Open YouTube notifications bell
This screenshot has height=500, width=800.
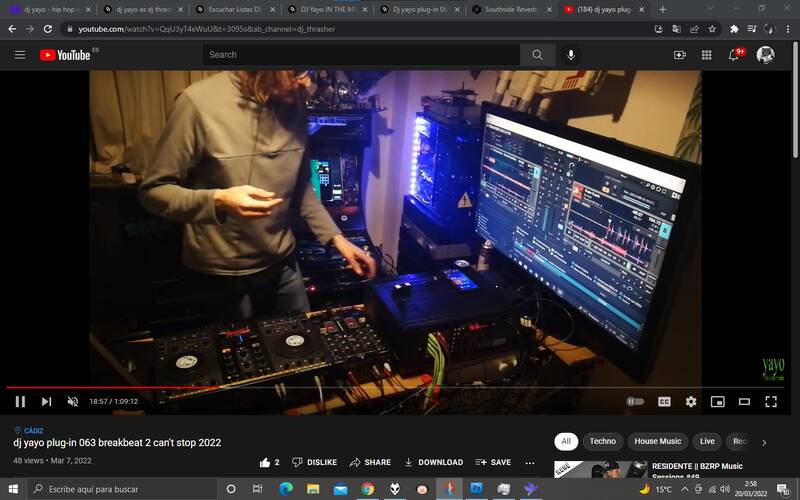tap(733, 55)
